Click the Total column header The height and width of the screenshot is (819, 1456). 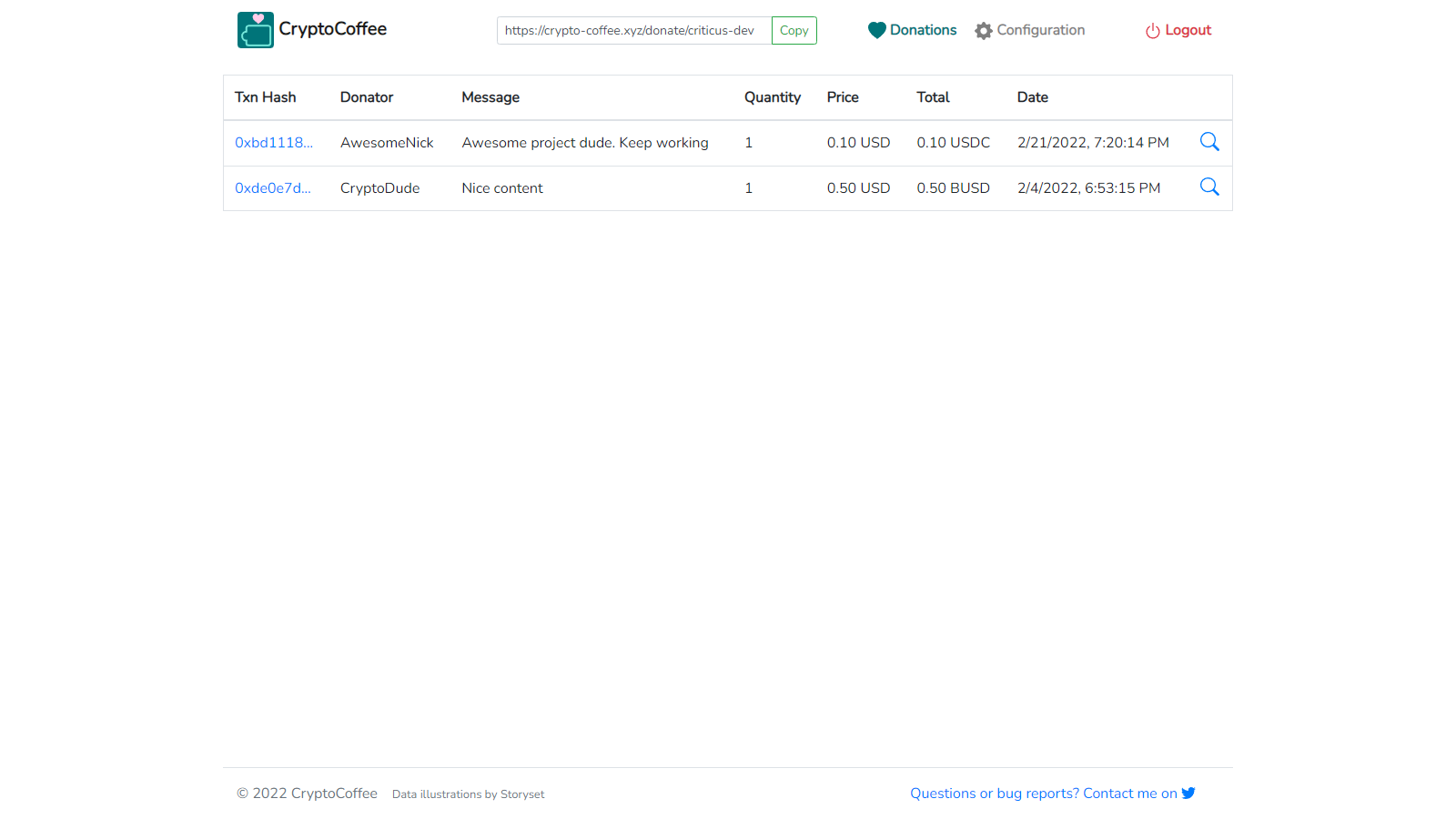(933, 97)
